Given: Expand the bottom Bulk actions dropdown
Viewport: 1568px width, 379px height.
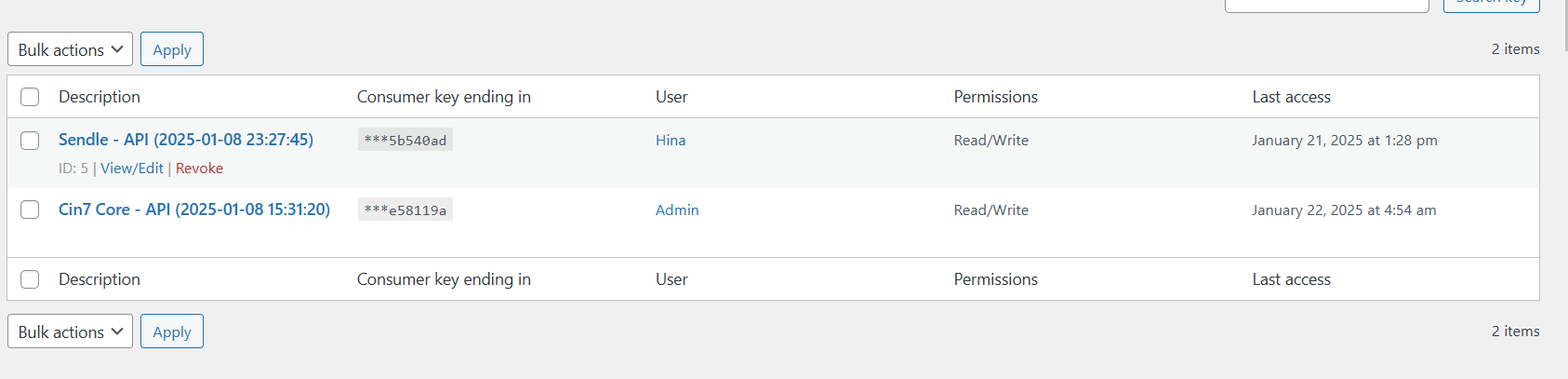Looking at the screenshot, I should 70,332.
